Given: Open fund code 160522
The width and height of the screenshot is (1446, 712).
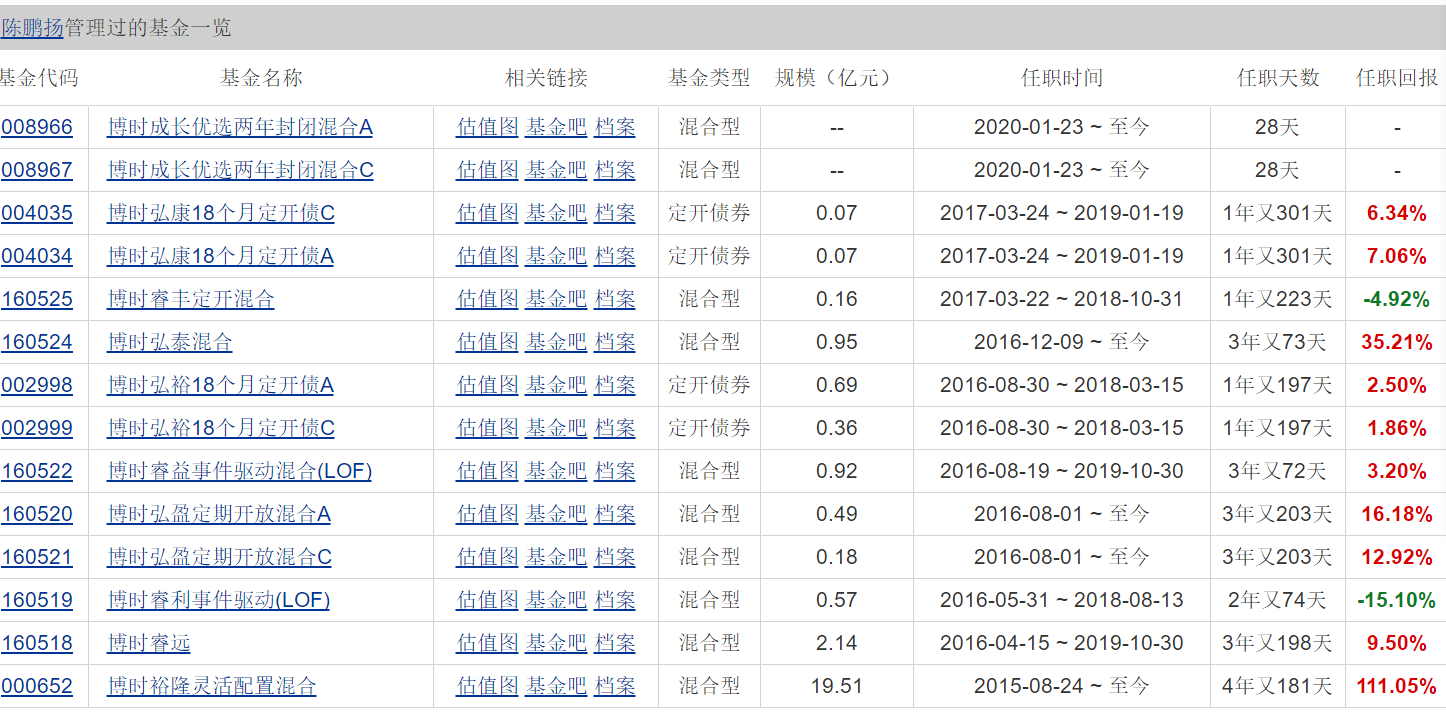Looking at the screenshot, I should pos(37,471).
